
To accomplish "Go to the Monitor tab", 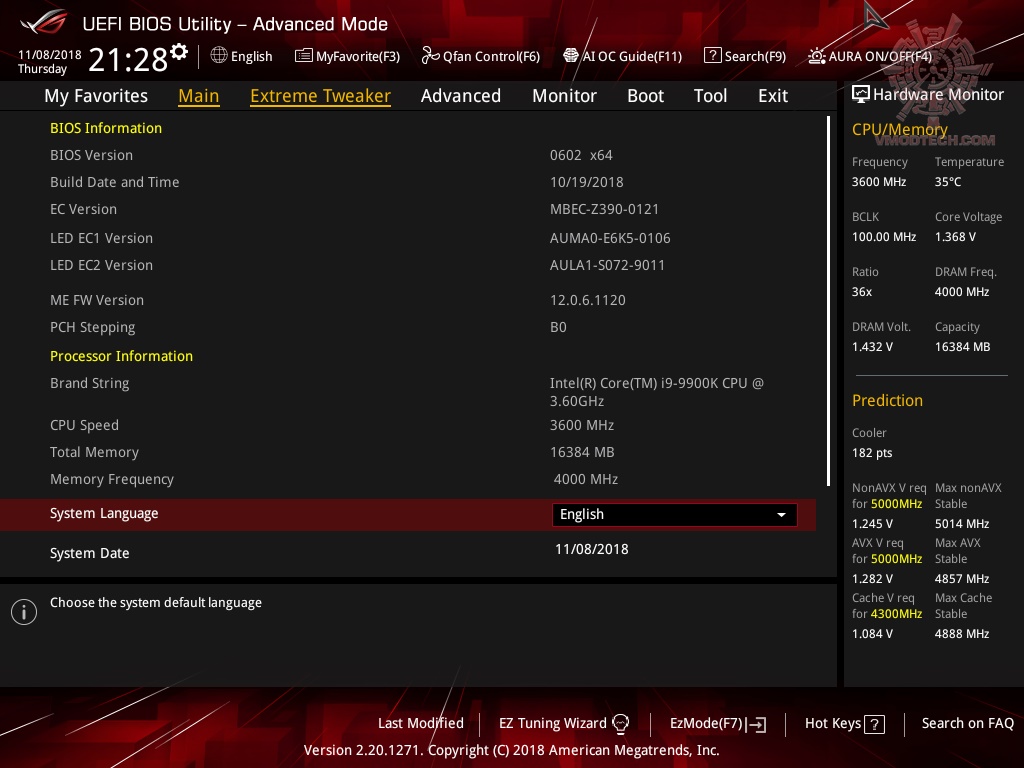I will (x=564, y=96).
